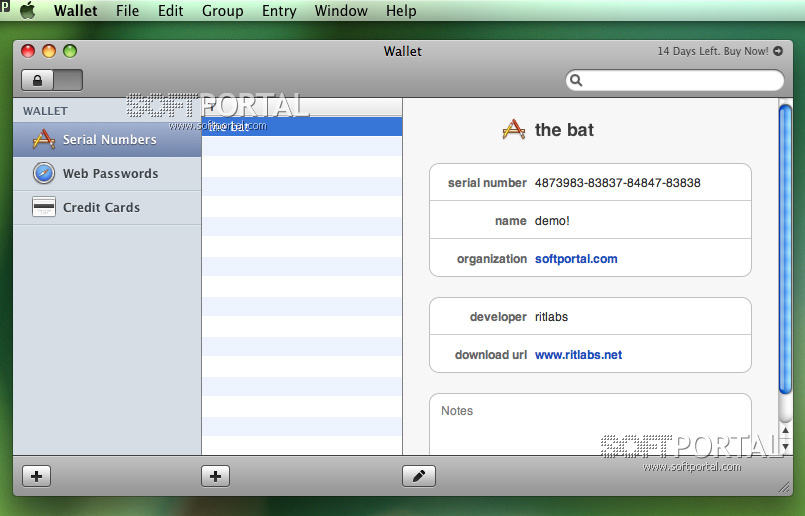Open the www.ritlabs.net download link

pos(579,355)
